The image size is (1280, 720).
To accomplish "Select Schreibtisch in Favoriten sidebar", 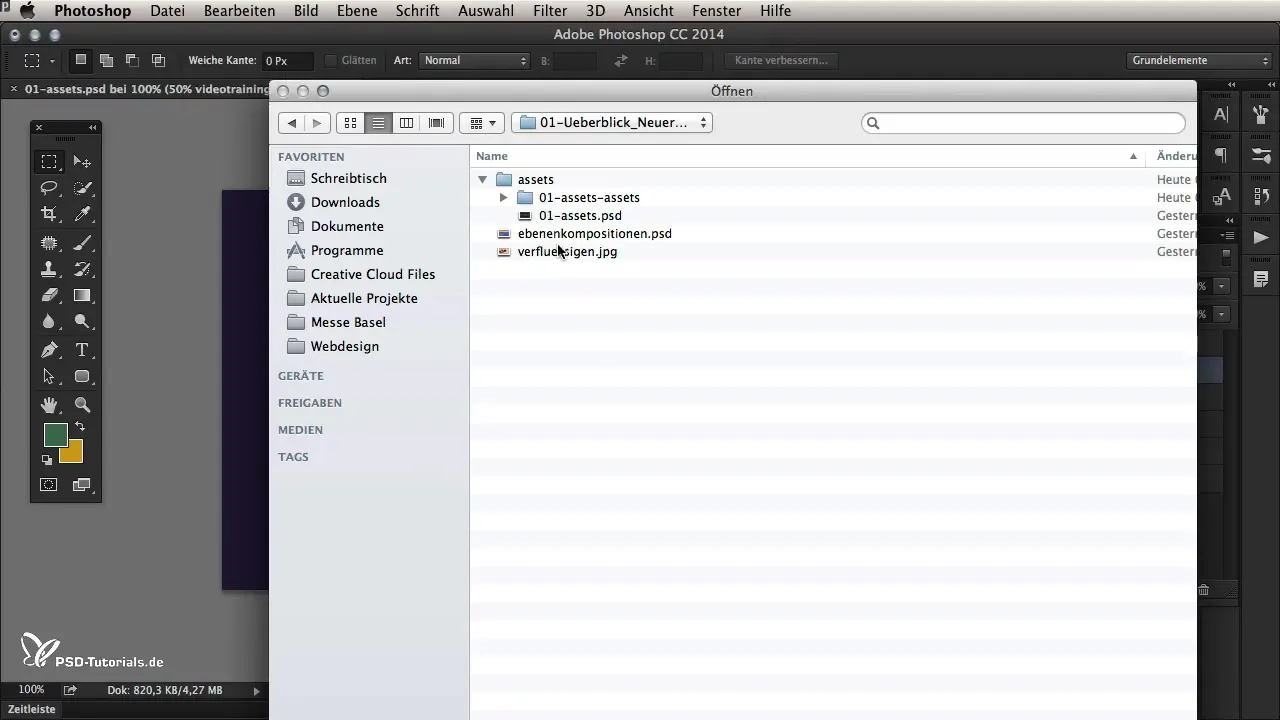I will (x=348, y=178).
